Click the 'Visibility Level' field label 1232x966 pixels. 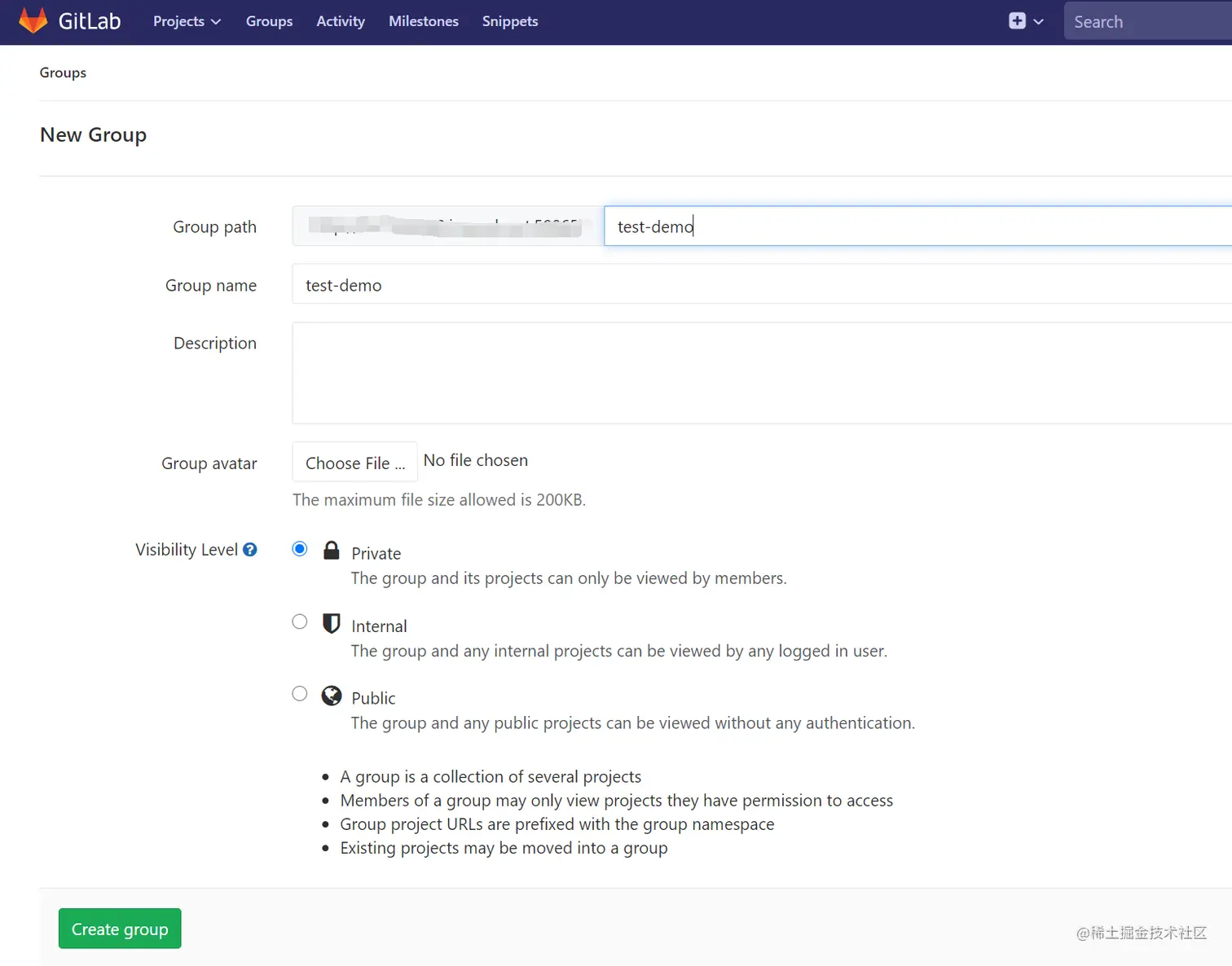pyautogui.click(x=187, y=550)
